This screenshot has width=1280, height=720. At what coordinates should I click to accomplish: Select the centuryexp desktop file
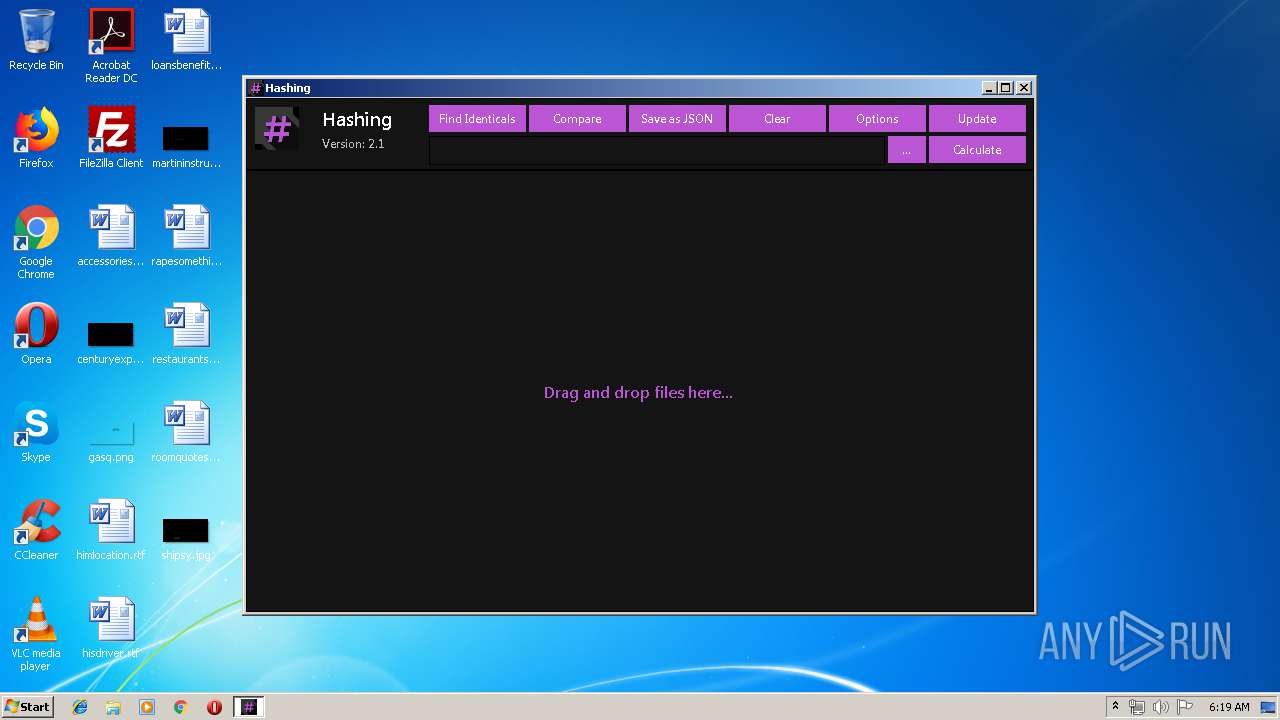(x=111, y=341)
